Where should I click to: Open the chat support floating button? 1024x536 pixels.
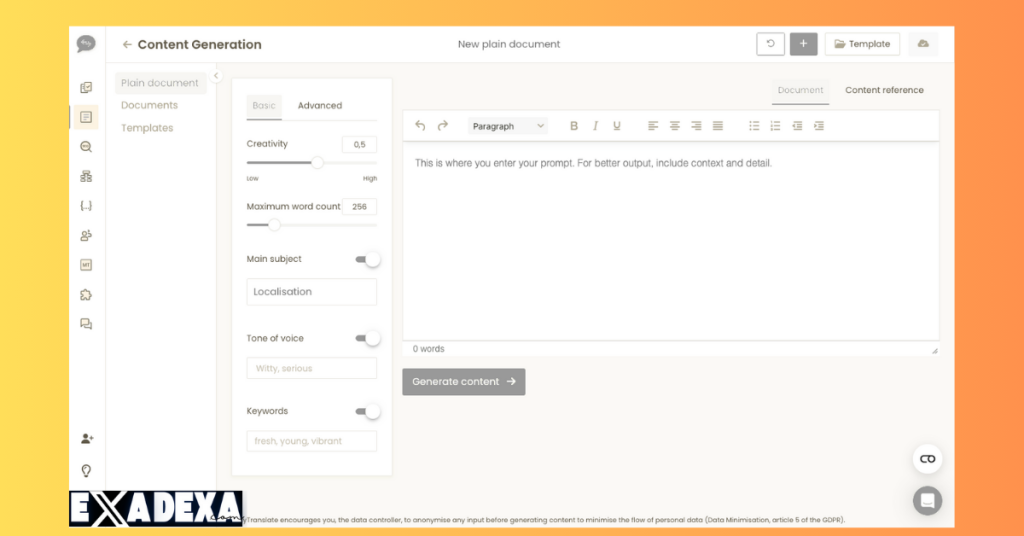[927, 501]
